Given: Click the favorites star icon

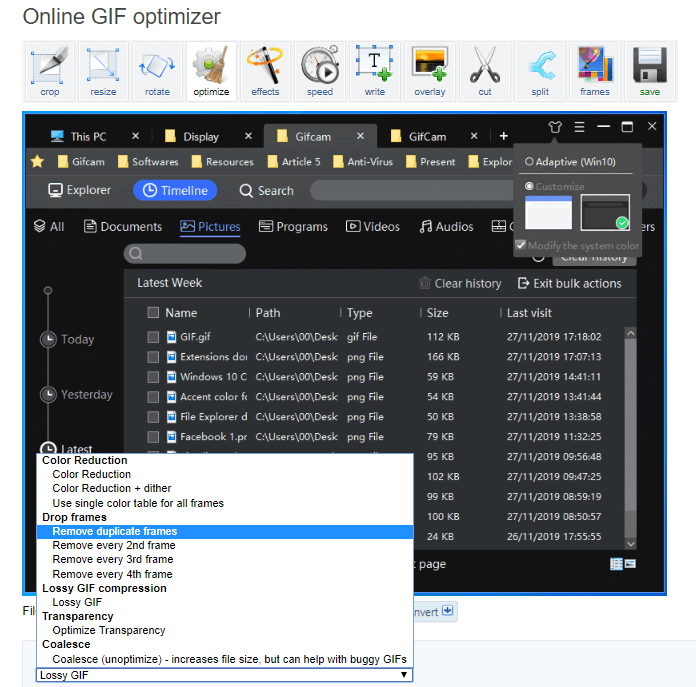Looking at the screenshot, I should pyautogui.click(x=37, y=162).
